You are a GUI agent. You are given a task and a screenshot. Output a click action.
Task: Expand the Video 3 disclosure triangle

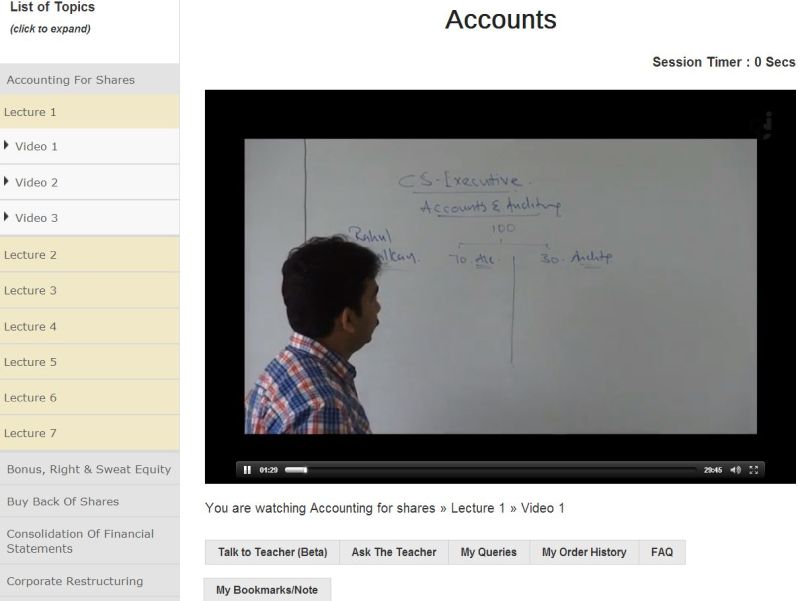(7, 217)
